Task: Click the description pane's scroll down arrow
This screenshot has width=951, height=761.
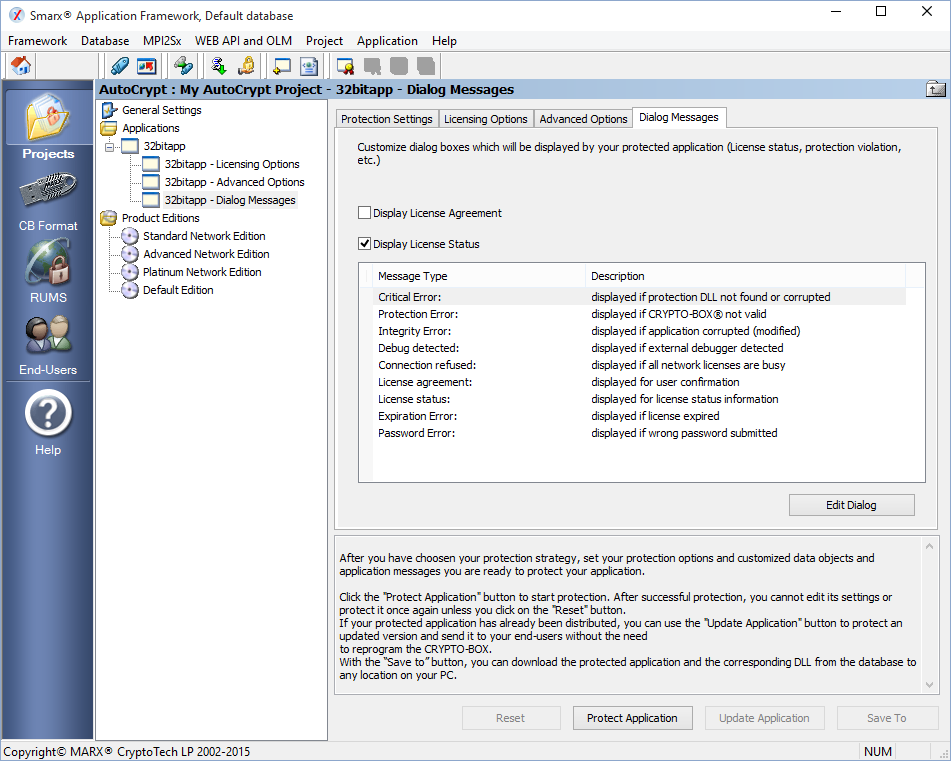Action: pos(931,685)
